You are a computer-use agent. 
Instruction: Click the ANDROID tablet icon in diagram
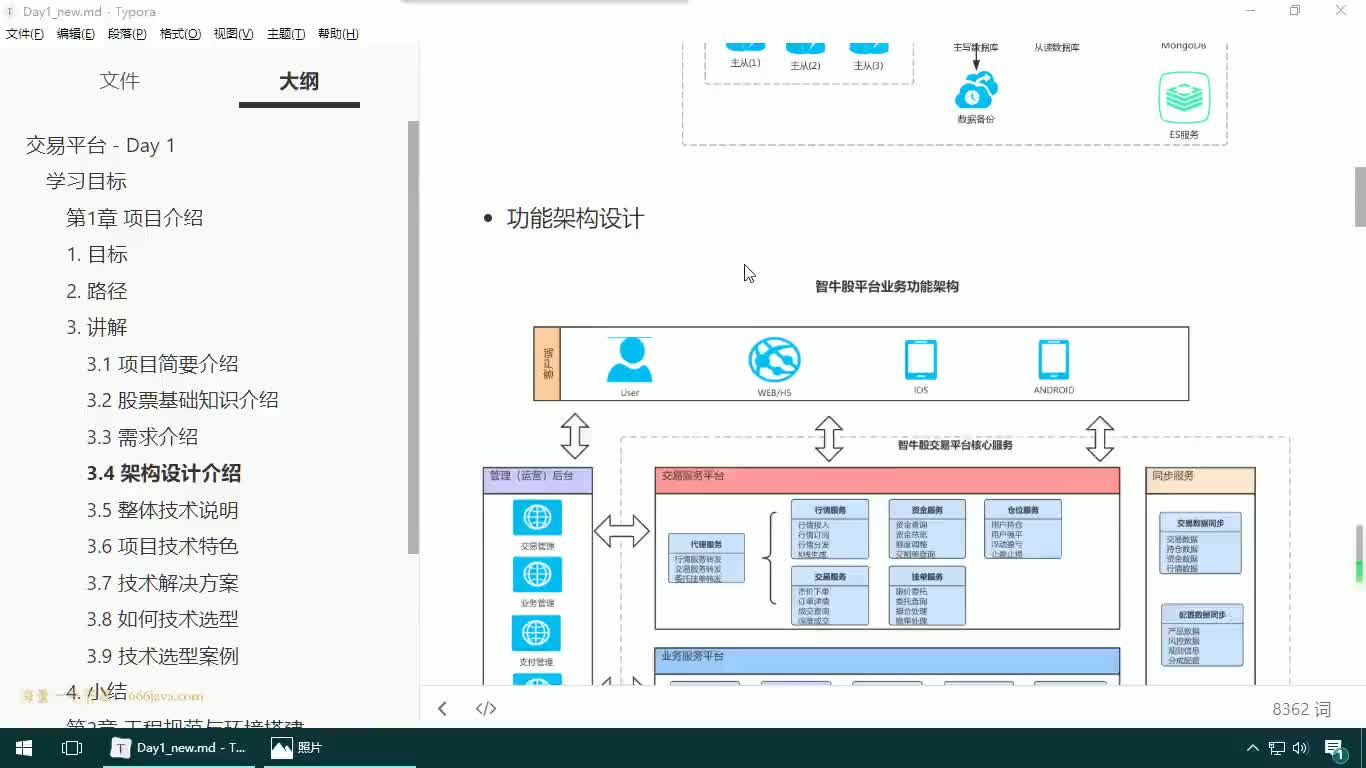pyautogui.click(x=1053, y=360)
